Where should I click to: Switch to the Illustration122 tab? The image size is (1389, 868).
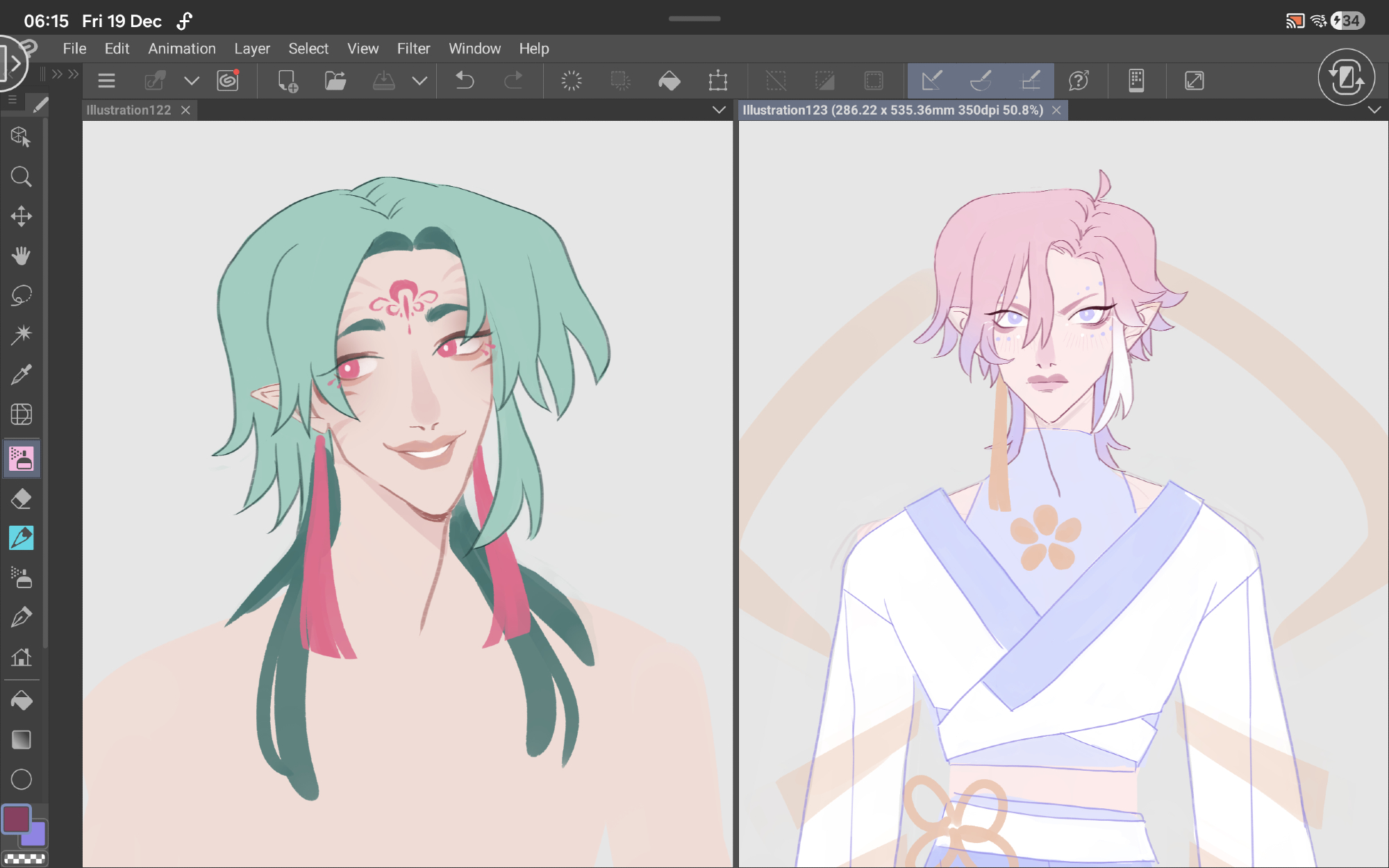[129, 110]
